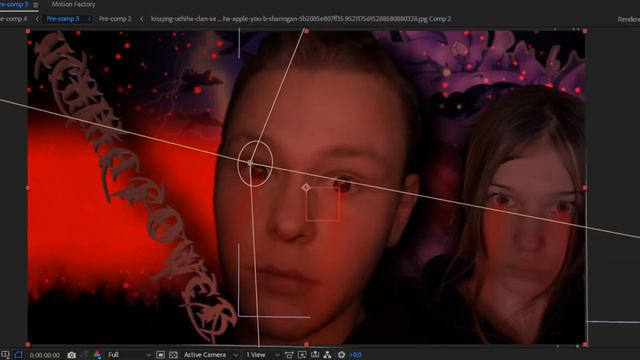Image resolution: width=640 pixels, height=360 pixels.
Task: Click the Always Preview This View icon
Action: (5, 355)
